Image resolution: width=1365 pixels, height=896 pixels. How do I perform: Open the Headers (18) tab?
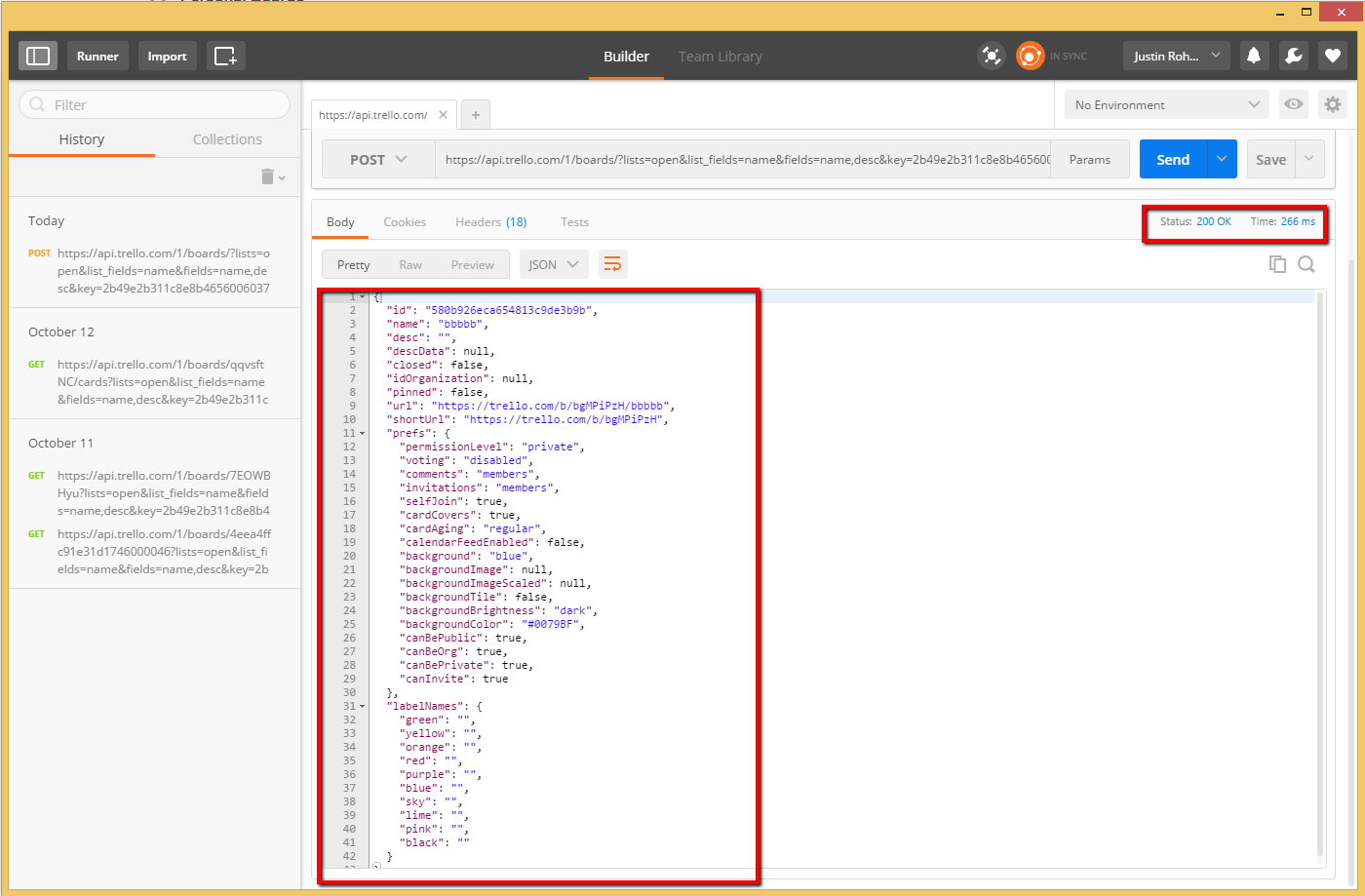pos(491,222)
